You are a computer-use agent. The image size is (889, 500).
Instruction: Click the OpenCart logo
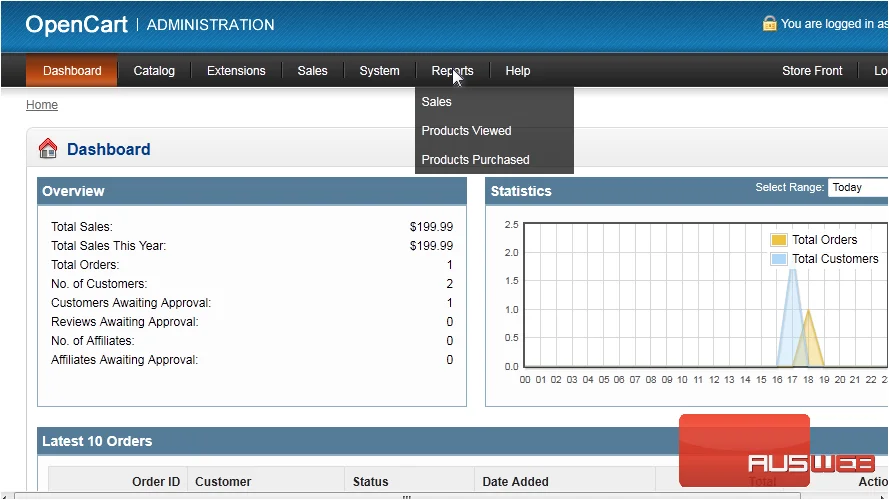(77, 24)
